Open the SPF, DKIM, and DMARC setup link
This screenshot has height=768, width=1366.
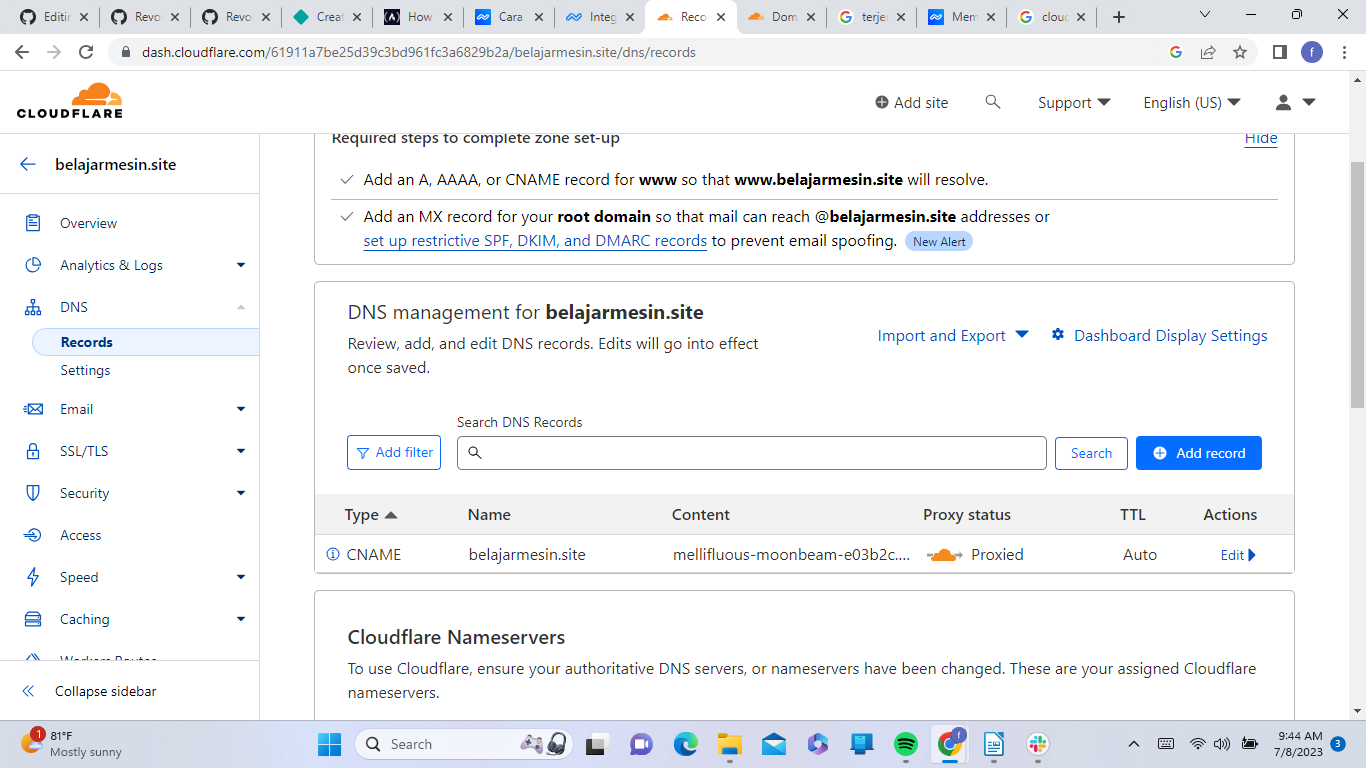[534, 241]
